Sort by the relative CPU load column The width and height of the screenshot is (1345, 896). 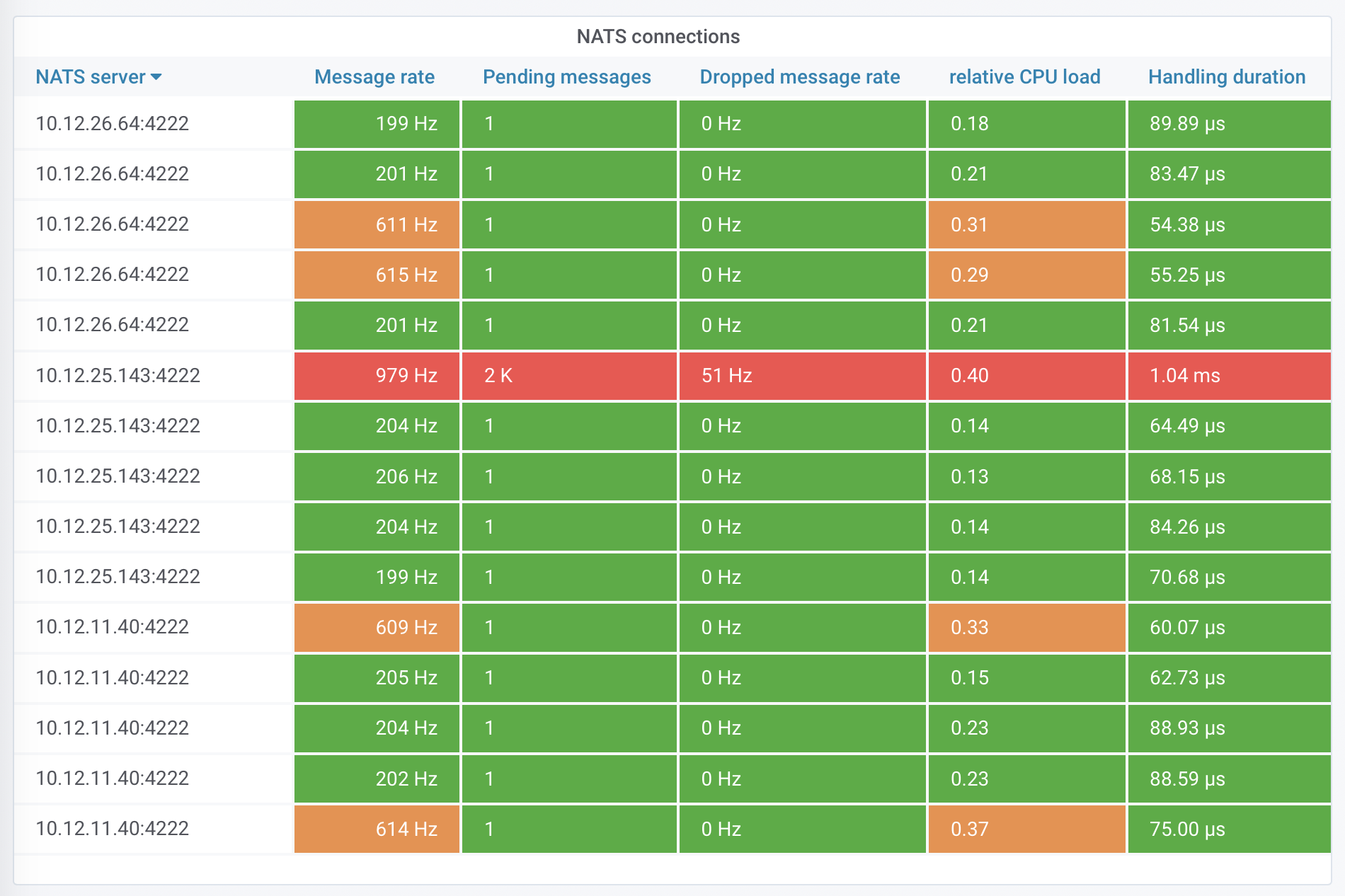pyautogui.click(x=1025, y=77)
